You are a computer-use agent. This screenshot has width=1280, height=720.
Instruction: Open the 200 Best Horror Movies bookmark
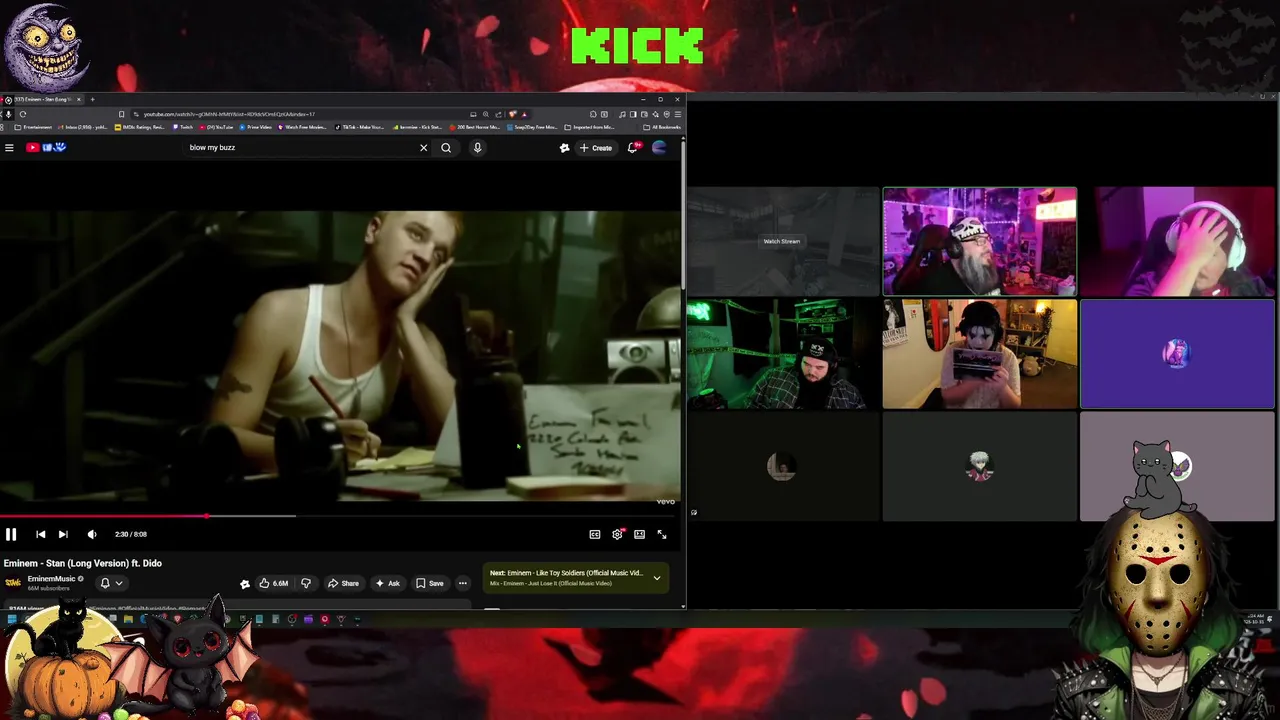(475, 127)
